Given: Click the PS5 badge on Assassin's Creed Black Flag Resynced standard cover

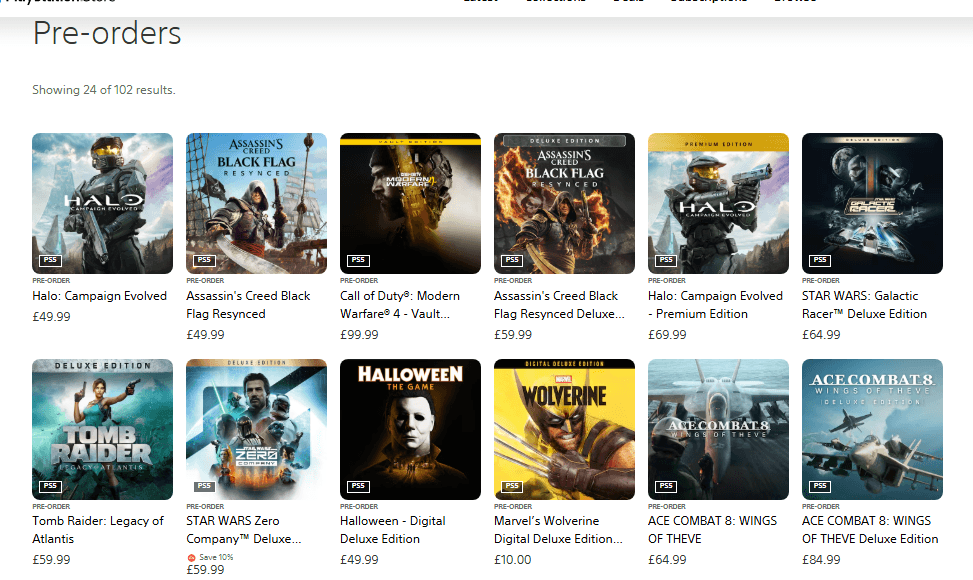Looking at the screenshot, I should tap(204, 261).
